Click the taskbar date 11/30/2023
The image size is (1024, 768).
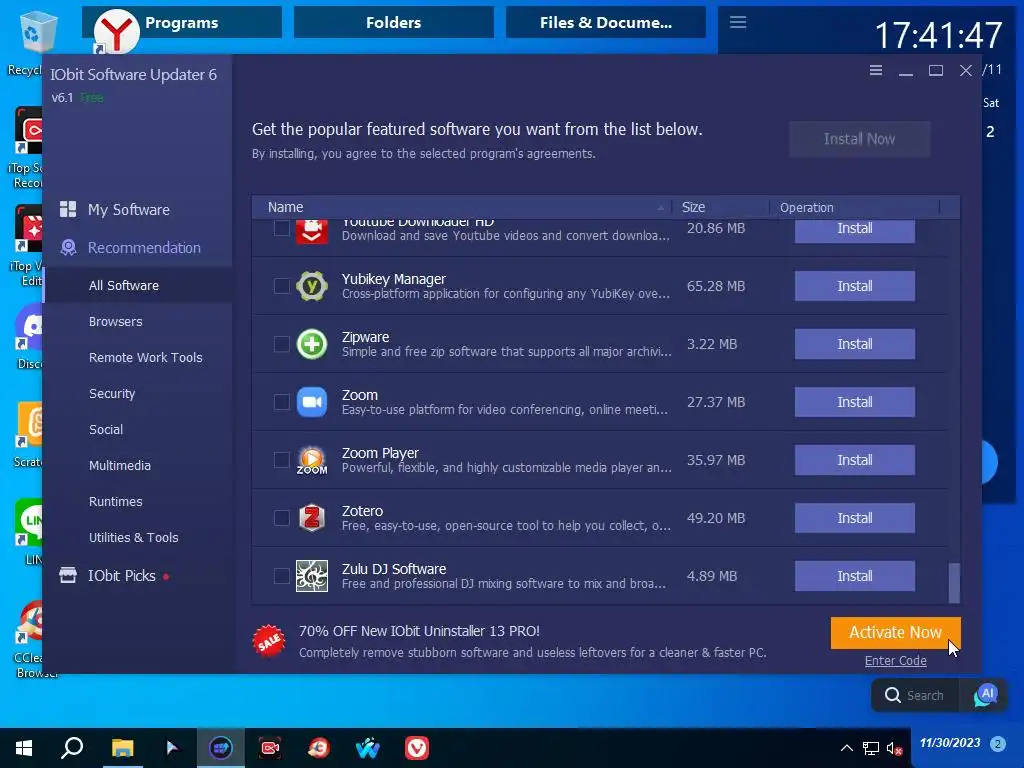(x=950, y=743)
